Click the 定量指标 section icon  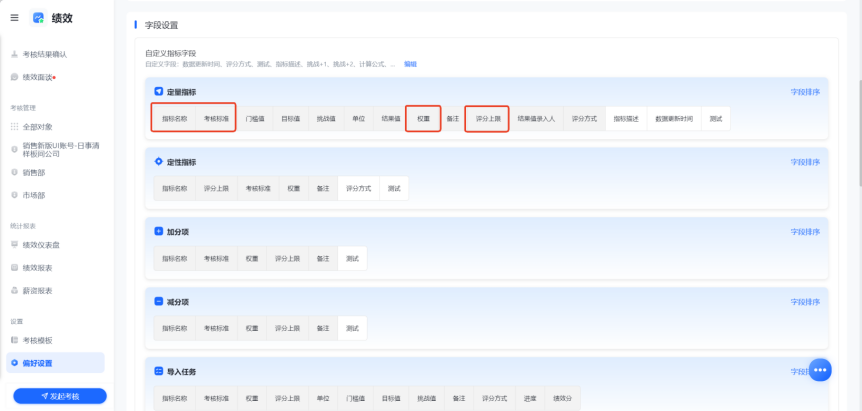coord(159,92)
